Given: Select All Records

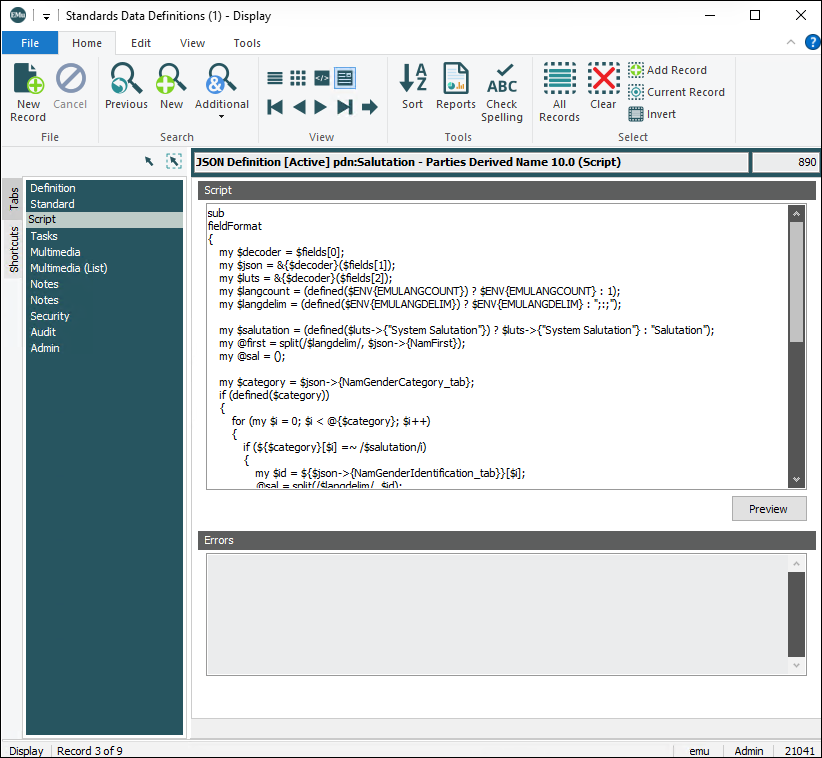Looking at the screenshot, I should click(x=559, y=91).
